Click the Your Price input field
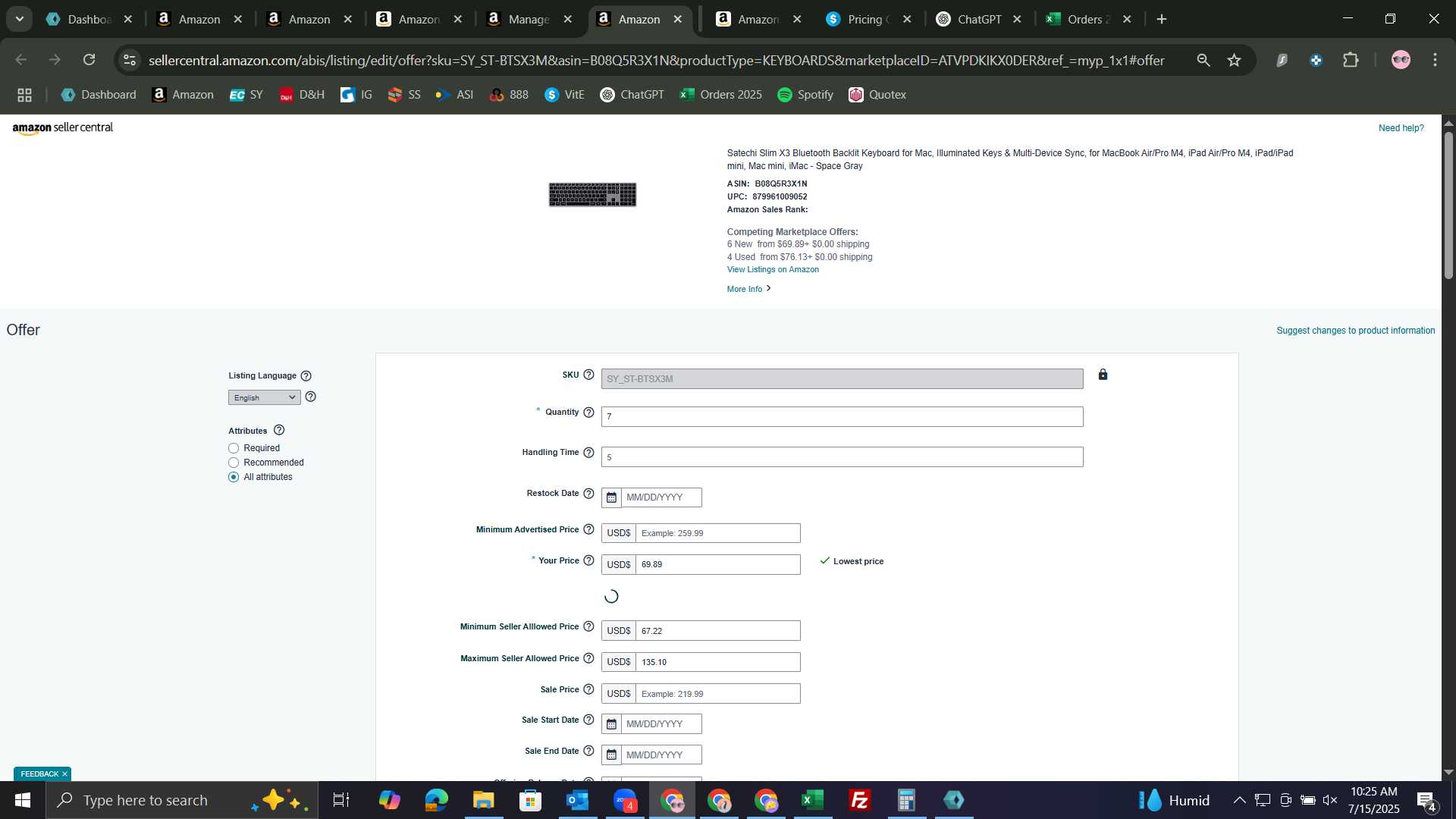This screenshot has height=819, width=1456. (717, 565)
